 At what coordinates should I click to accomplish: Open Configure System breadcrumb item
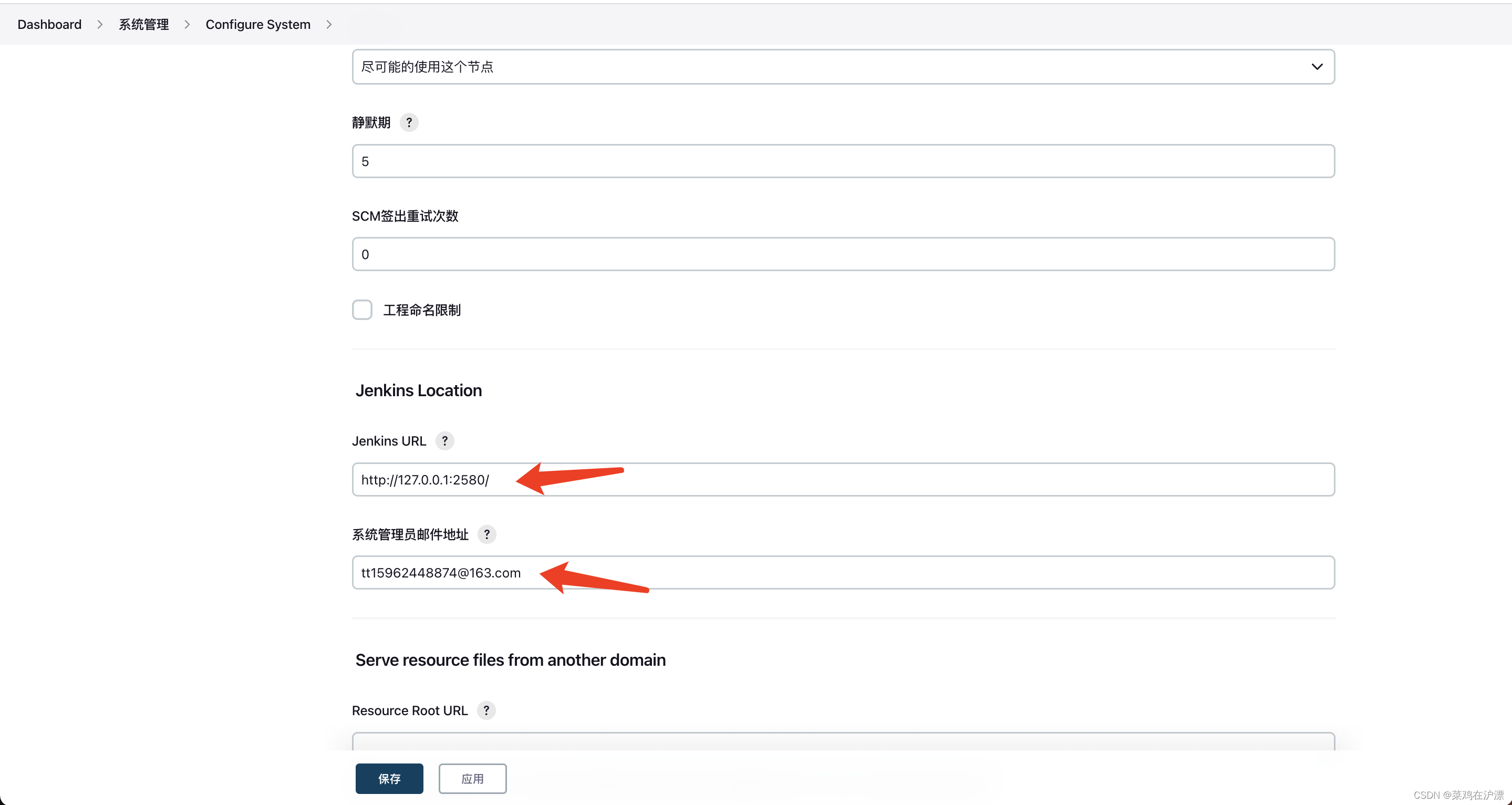[257, 24]
